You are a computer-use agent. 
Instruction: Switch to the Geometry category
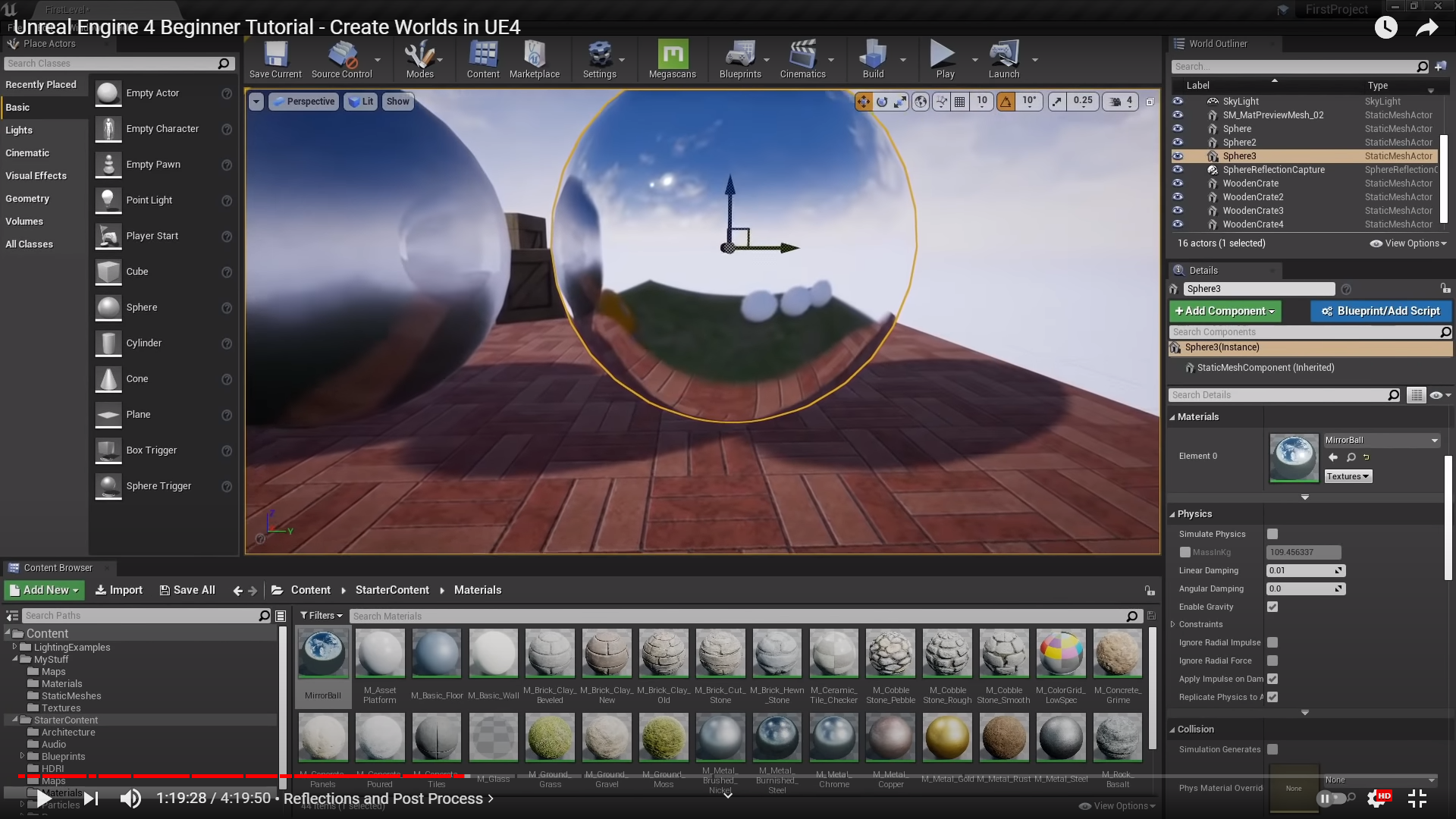(x=27, y=199)
